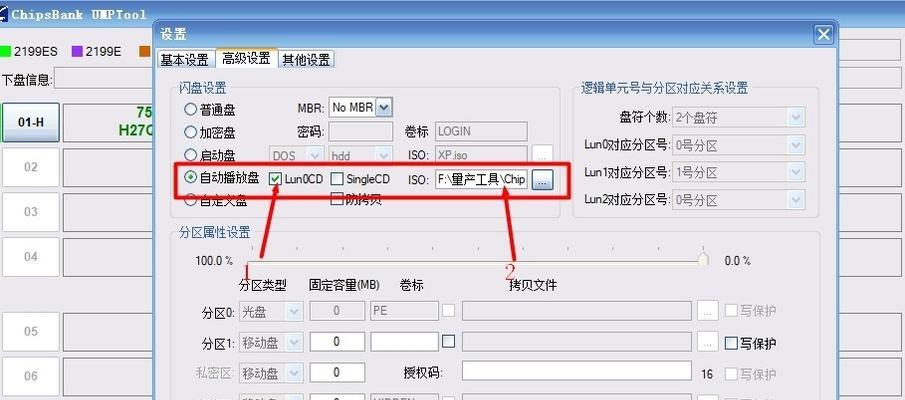
Task: Click the 分区1 copy file path field
Action: pyautogui.click(x=577, y=342)
